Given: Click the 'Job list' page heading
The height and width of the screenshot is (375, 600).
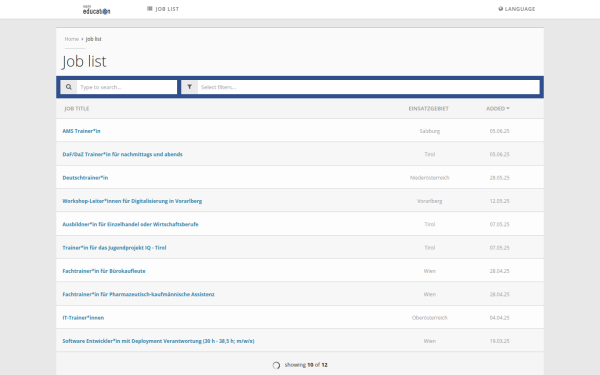Looking at the screenshot, I should [84, 61].
